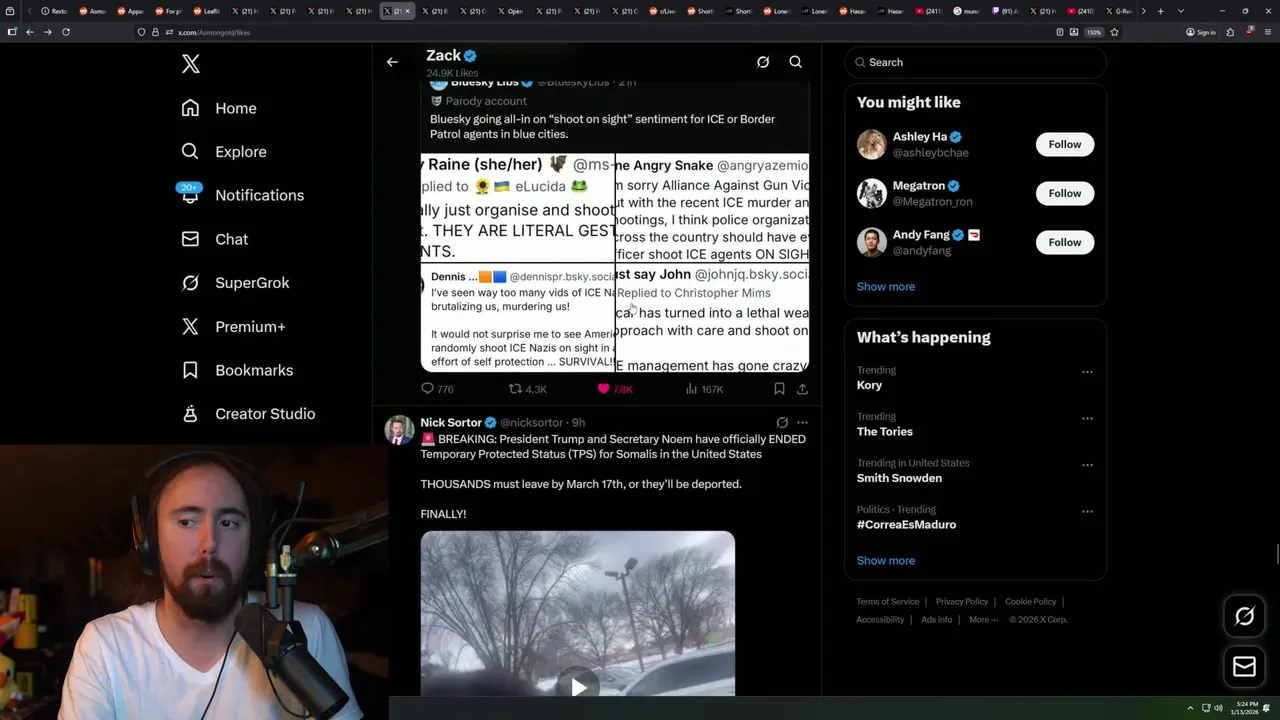
Task: Open the Raine (she/her) screenshot image
Action: pos(517,207)
